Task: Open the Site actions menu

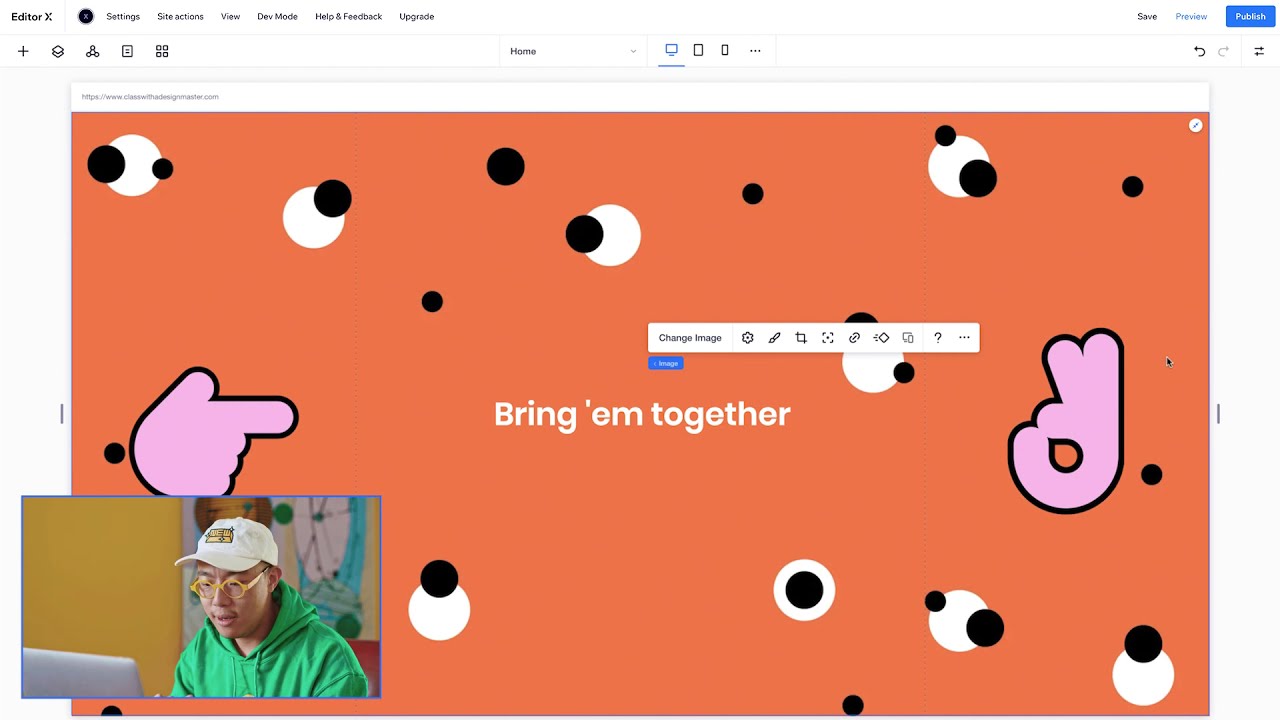Action: click(180, 16)
